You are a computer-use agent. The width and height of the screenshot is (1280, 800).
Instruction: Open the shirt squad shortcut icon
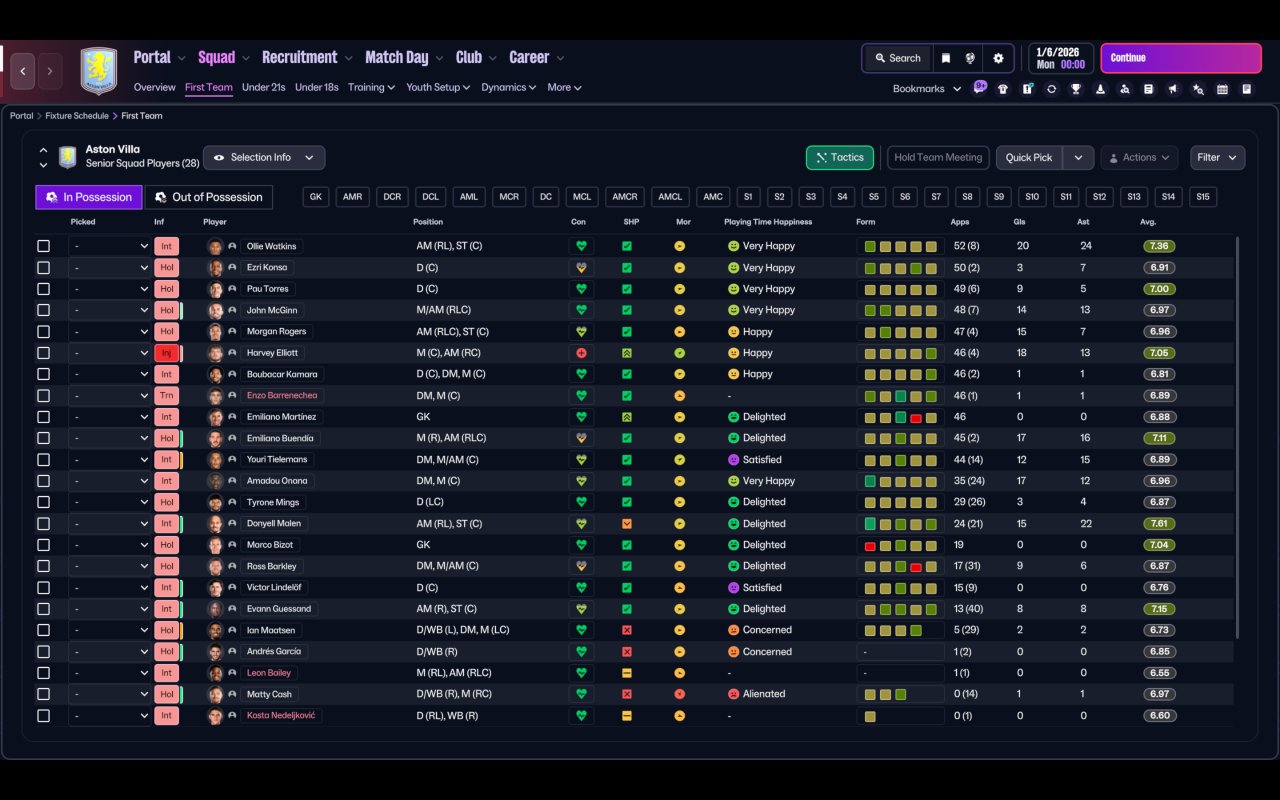point(1003,89)
